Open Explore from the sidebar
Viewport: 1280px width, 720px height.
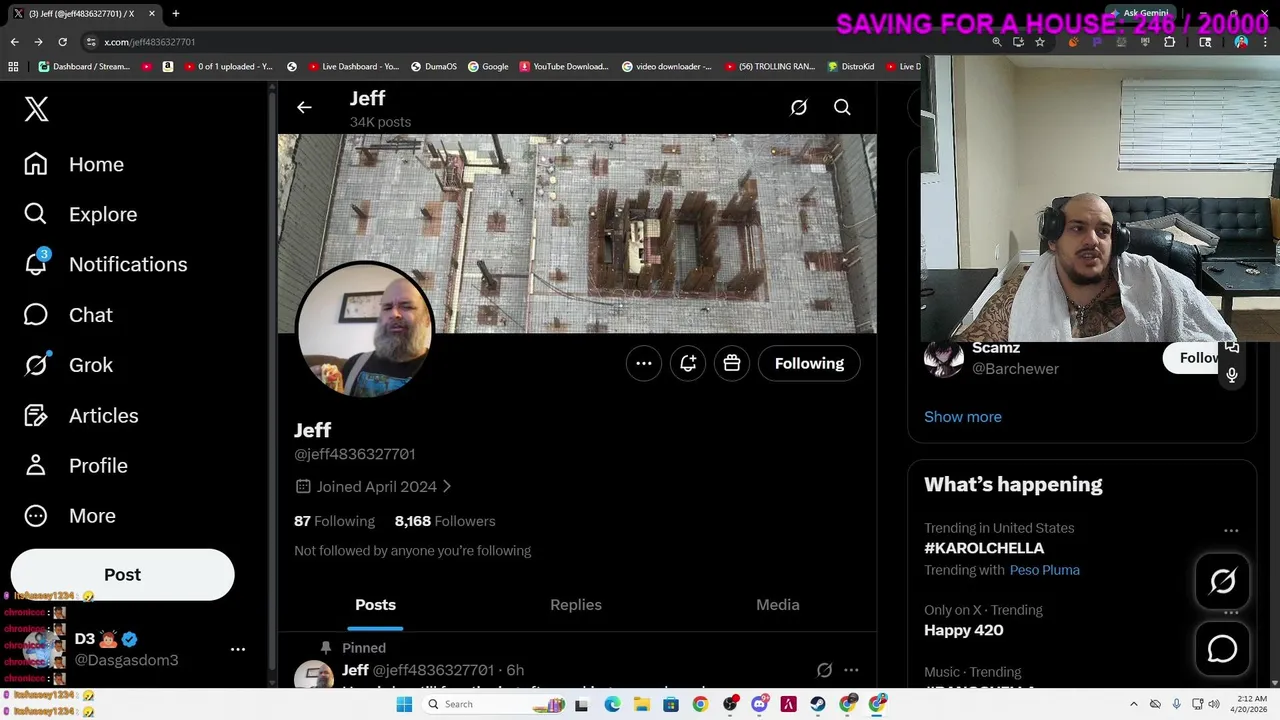click(x=80, y=214)
